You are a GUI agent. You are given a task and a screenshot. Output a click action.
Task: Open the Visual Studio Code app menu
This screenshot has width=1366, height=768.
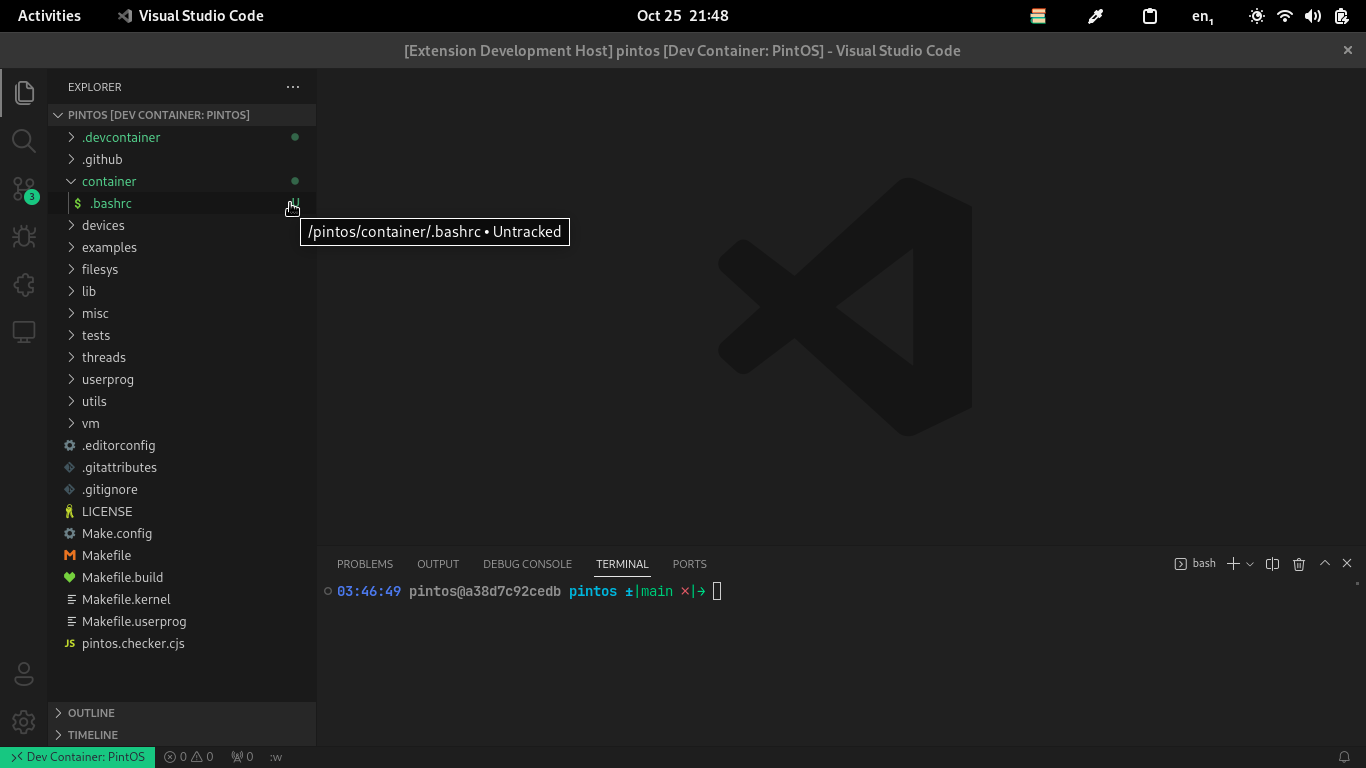click(190, 16)
